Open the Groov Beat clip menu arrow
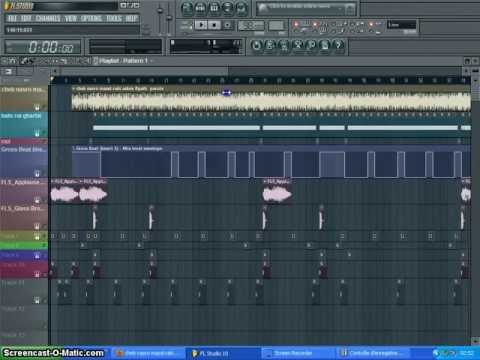This screenshot has width=480, height=360. (x=74, y=148)
